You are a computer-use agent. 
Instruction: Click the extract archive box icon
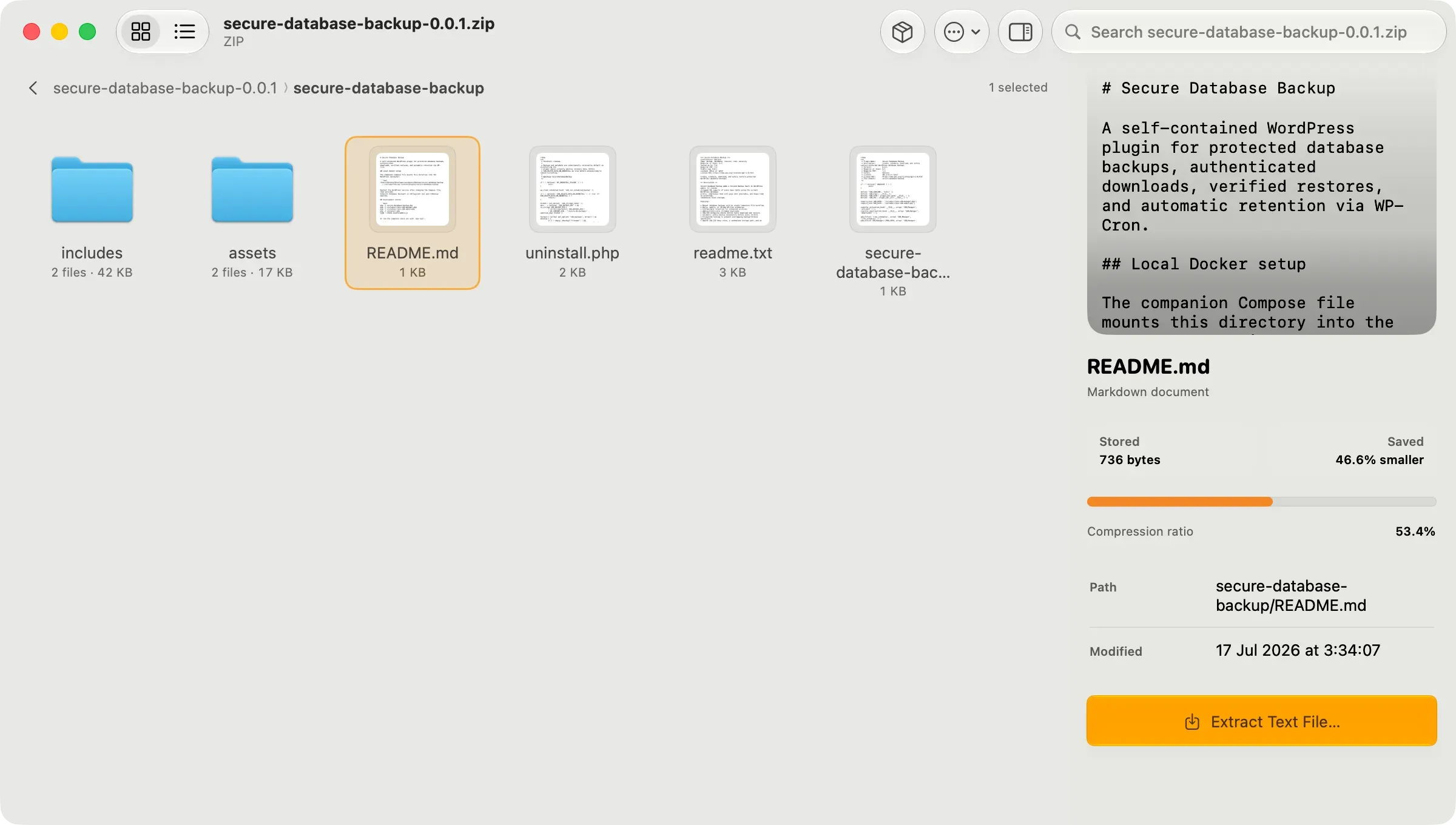coord(902,32)
